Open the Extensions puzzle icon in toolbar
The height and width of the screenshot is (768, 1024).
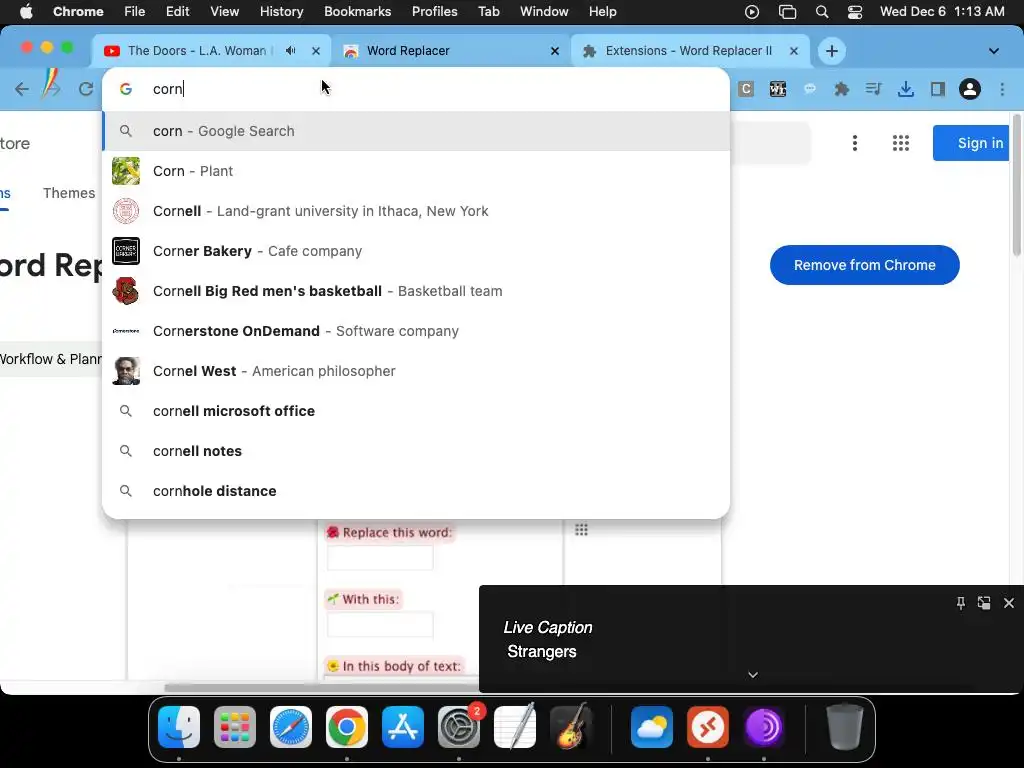click(842, 89)
